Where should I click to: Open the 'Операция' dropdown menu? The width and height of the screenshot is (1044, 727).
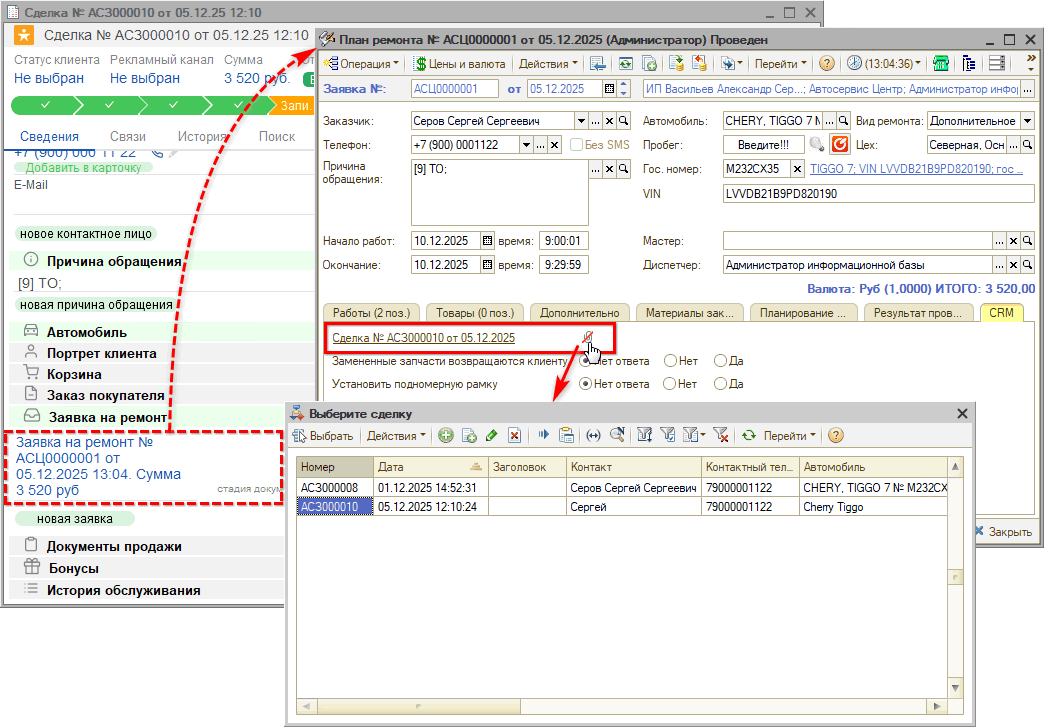(361, 63)
